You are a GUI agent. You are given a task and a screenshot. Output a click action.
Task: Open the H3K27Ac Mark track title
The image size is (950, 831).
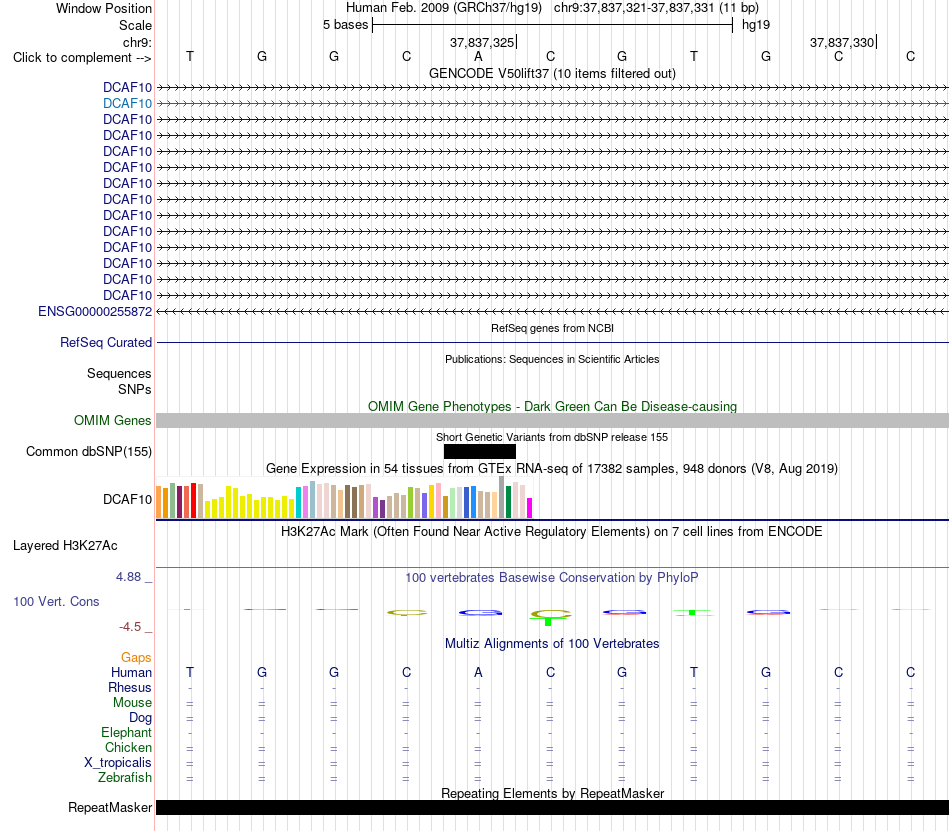(552, 532)
